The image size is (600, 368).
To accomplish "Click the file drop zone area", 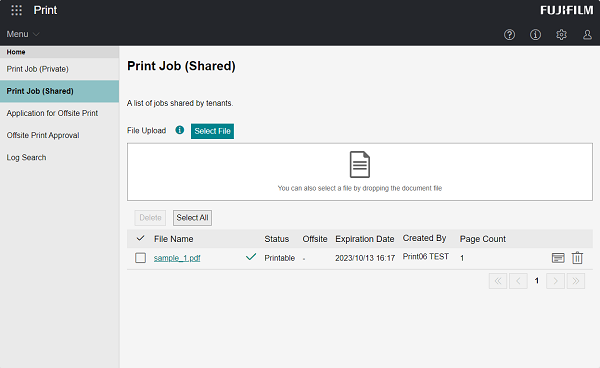I will [360, 172].
